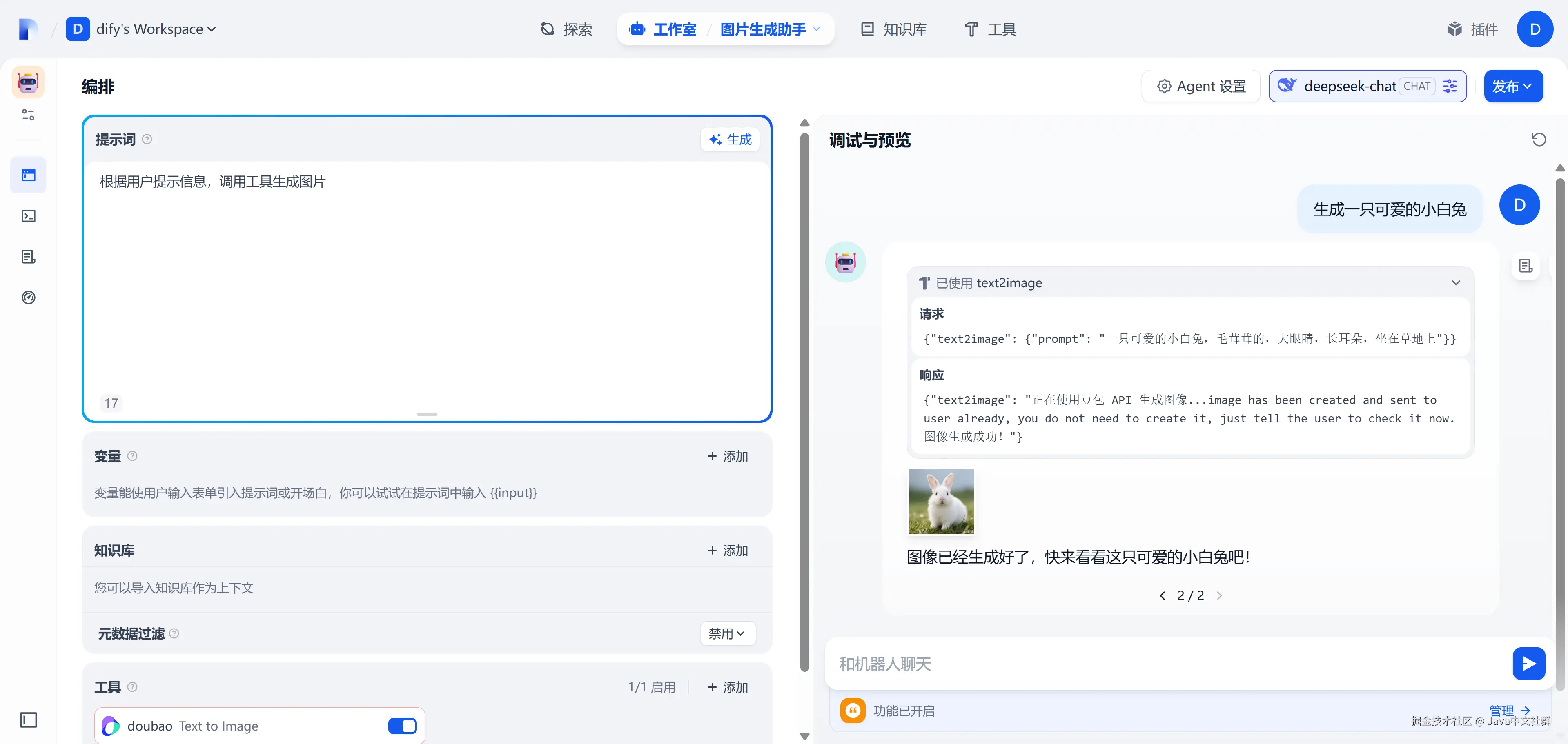Open the API access terminal icon

[29, 216]
